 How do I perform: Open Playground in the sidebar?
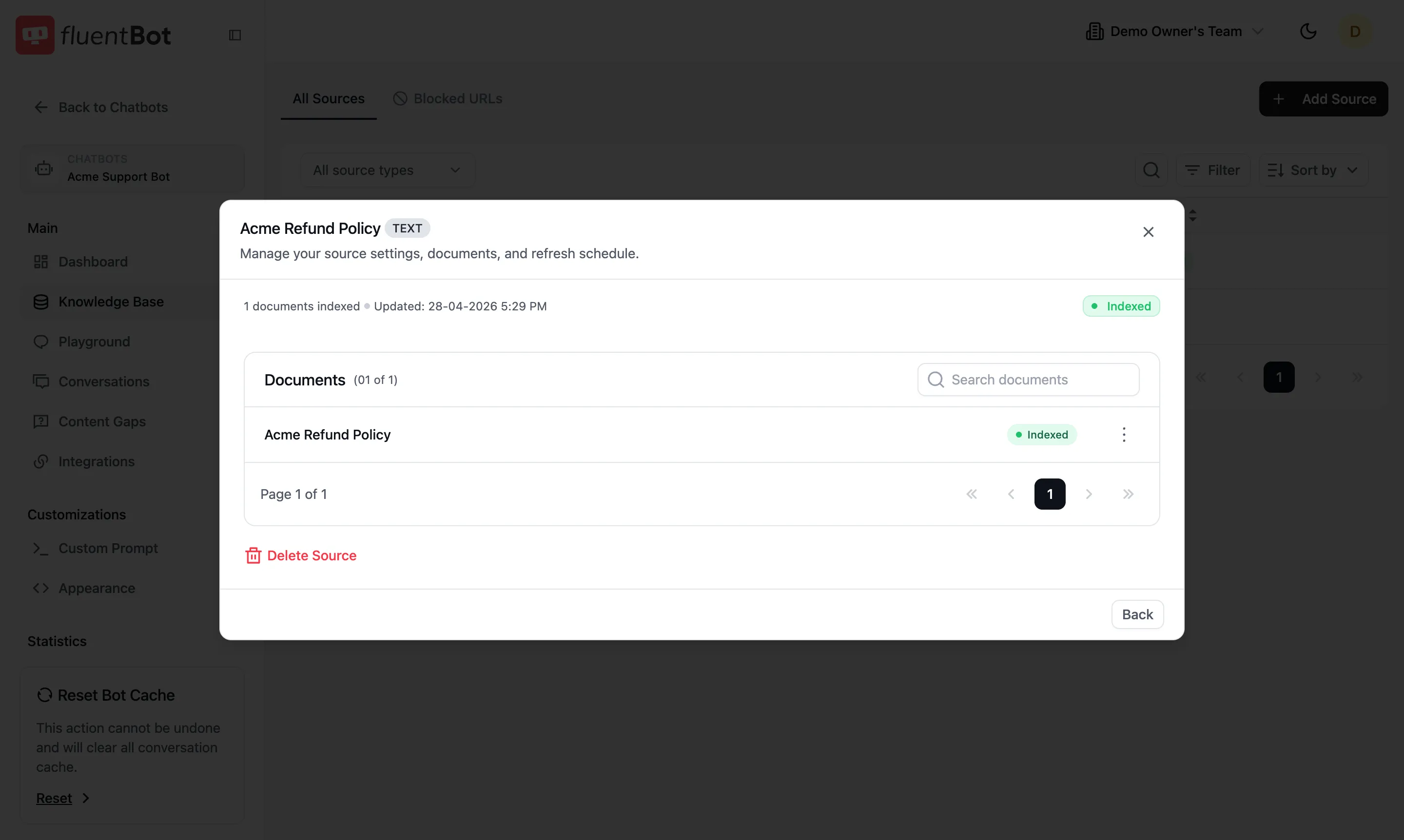[x=81, y=342]
